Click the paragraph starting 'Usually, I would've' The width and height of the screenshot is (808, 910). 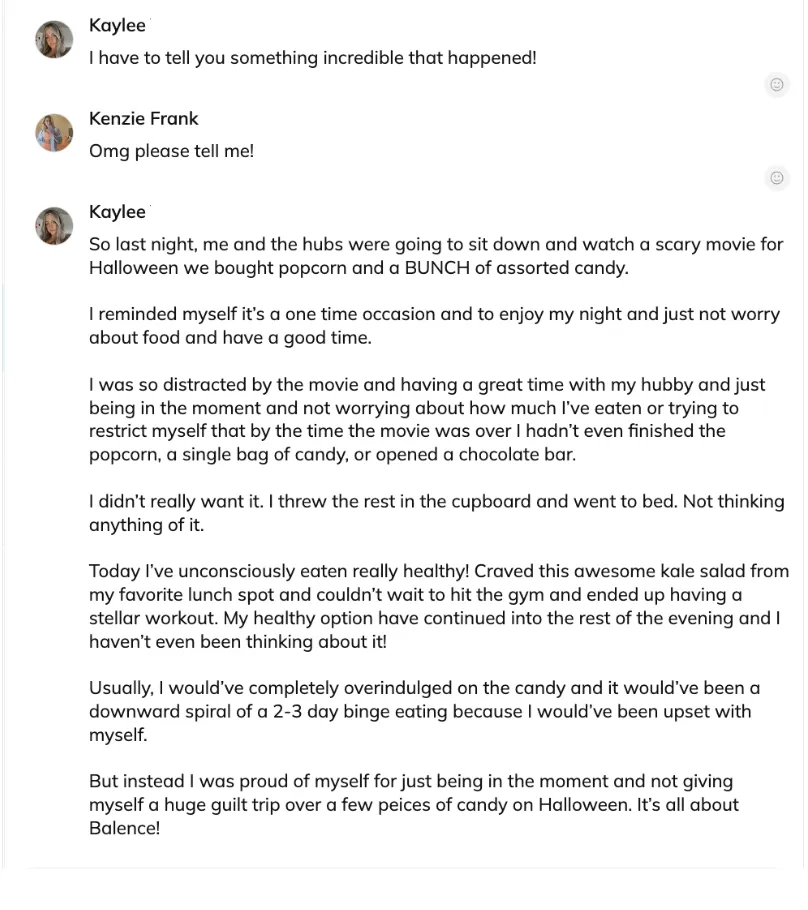(x=424, y=712)
